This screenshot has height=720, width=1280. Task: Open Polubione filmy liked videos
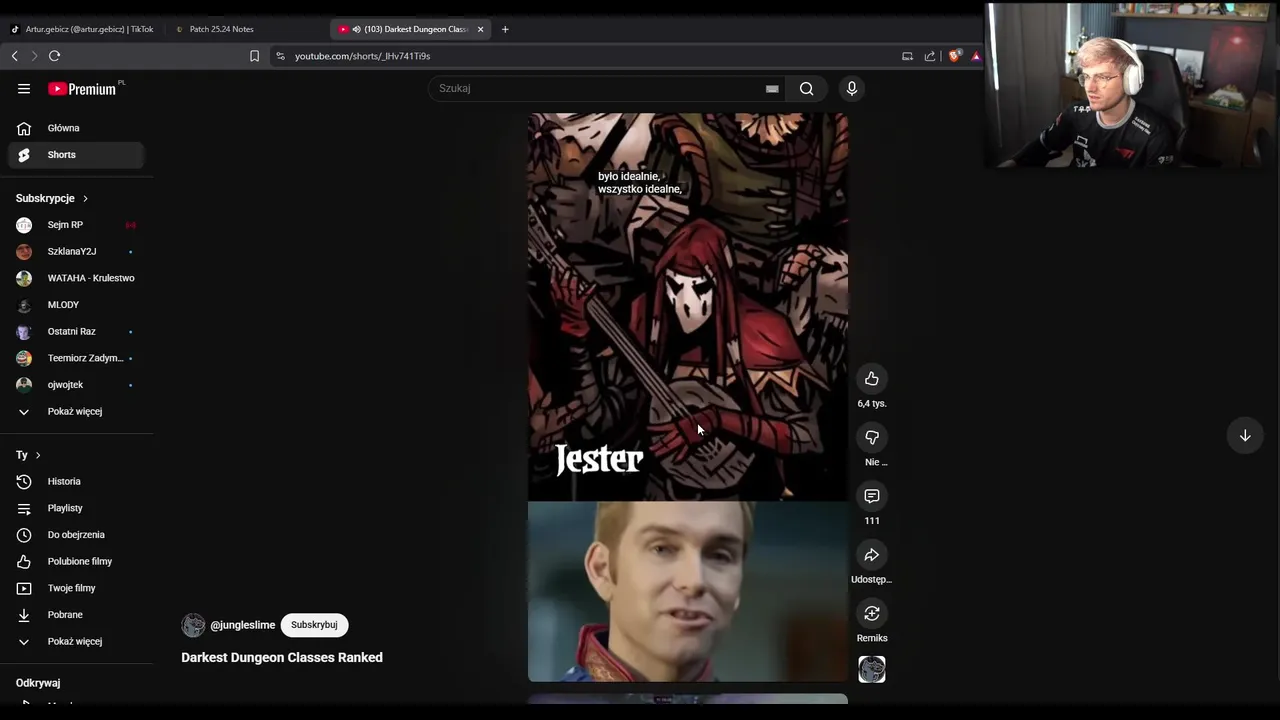[76, 562]
